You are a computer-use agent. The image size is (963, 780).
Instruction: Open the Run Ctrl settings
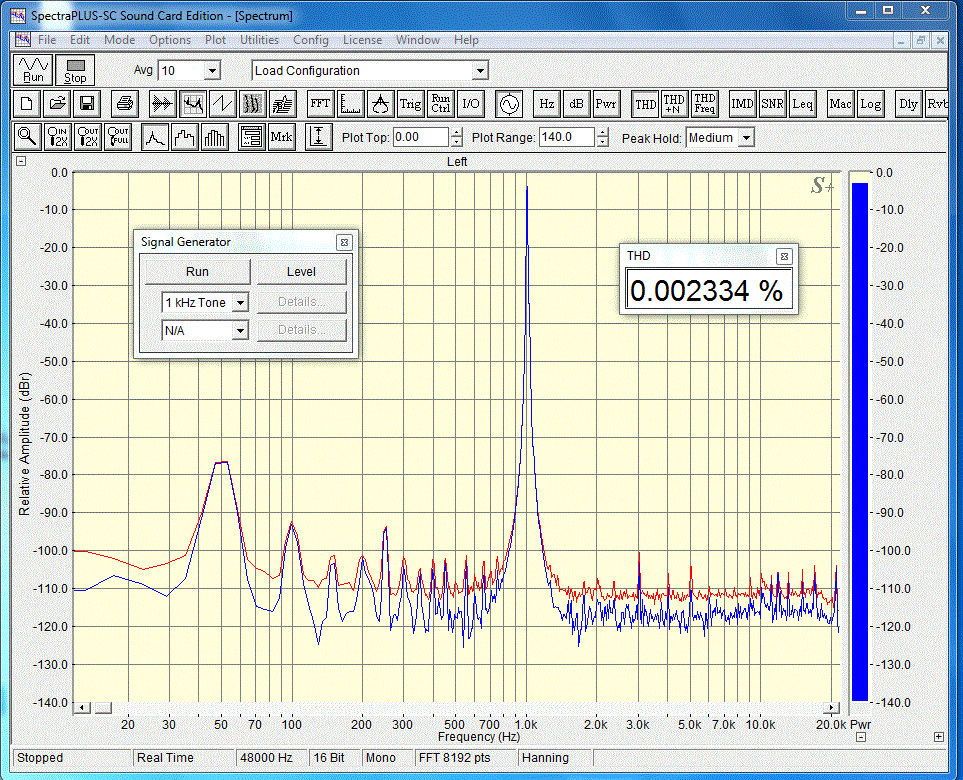click(440, 104)
